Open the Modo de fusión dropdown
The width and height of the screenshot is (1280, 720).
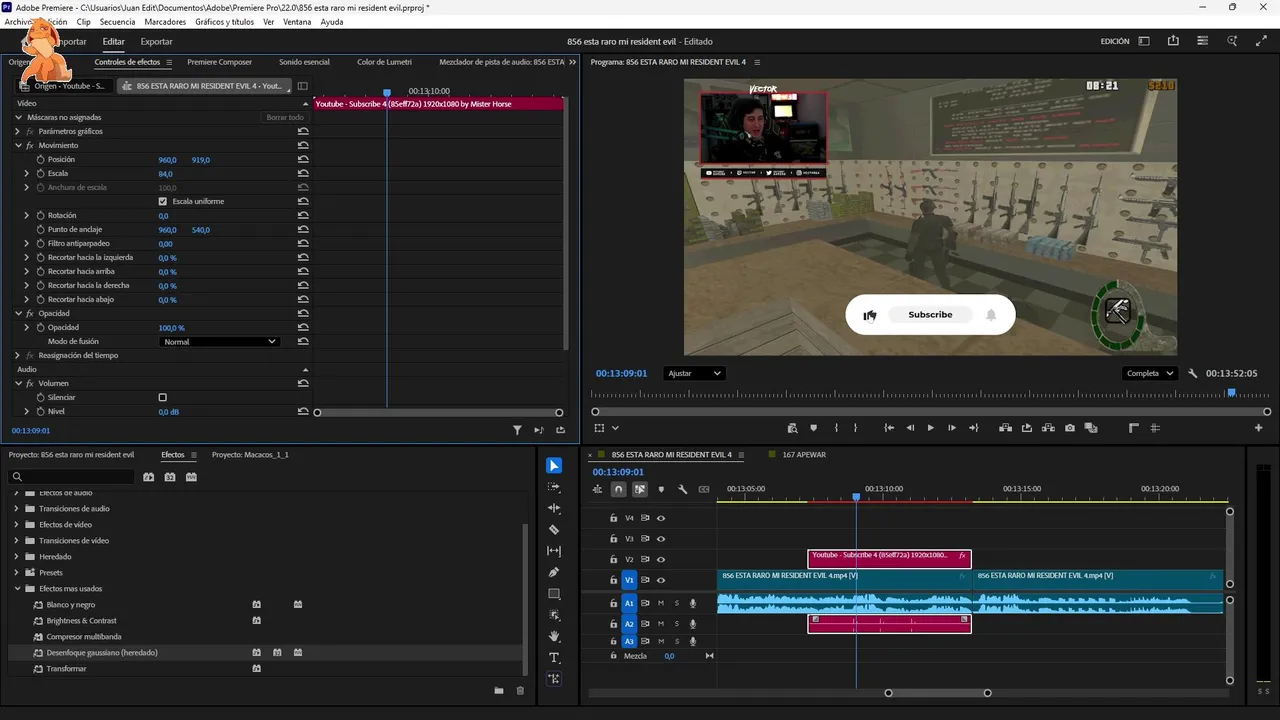[x=219, y=342]
